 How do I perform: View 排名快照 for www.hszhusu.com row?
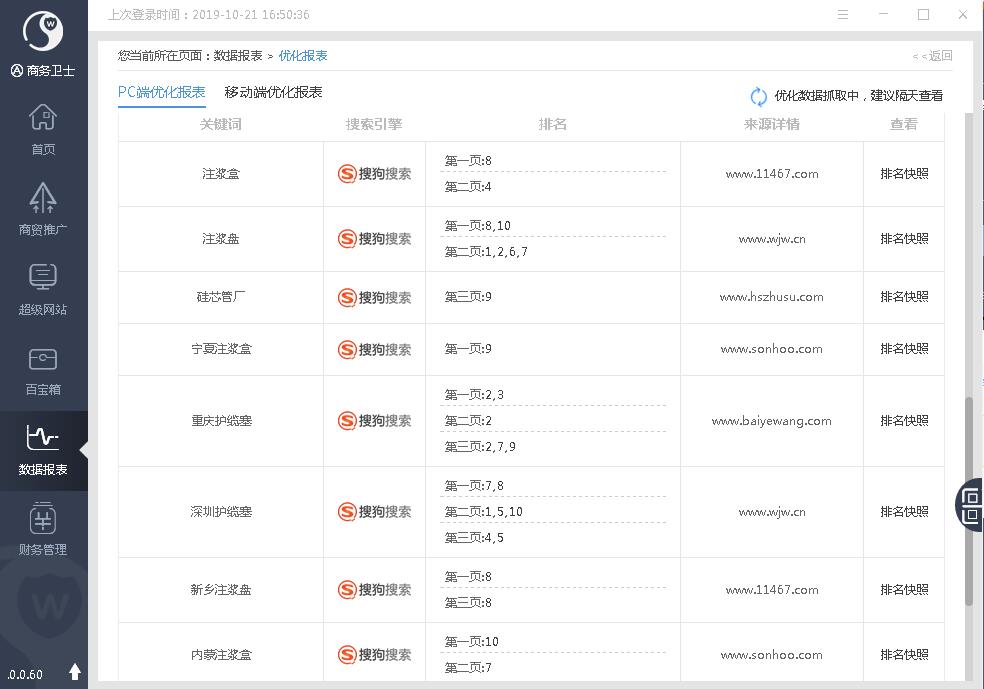tap(904, 297)
